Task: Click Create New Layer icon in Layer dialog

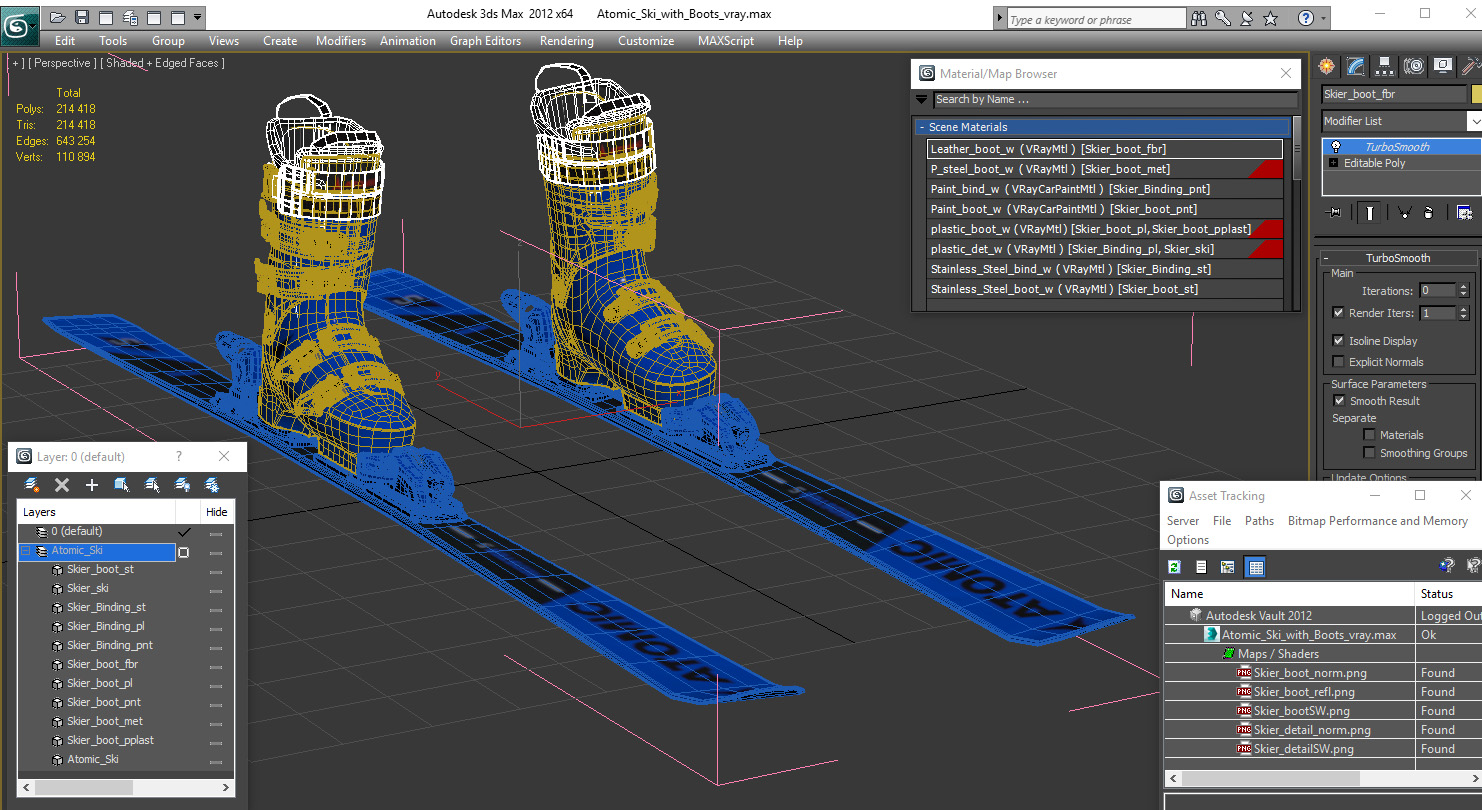Action: (x=32, y=485)
